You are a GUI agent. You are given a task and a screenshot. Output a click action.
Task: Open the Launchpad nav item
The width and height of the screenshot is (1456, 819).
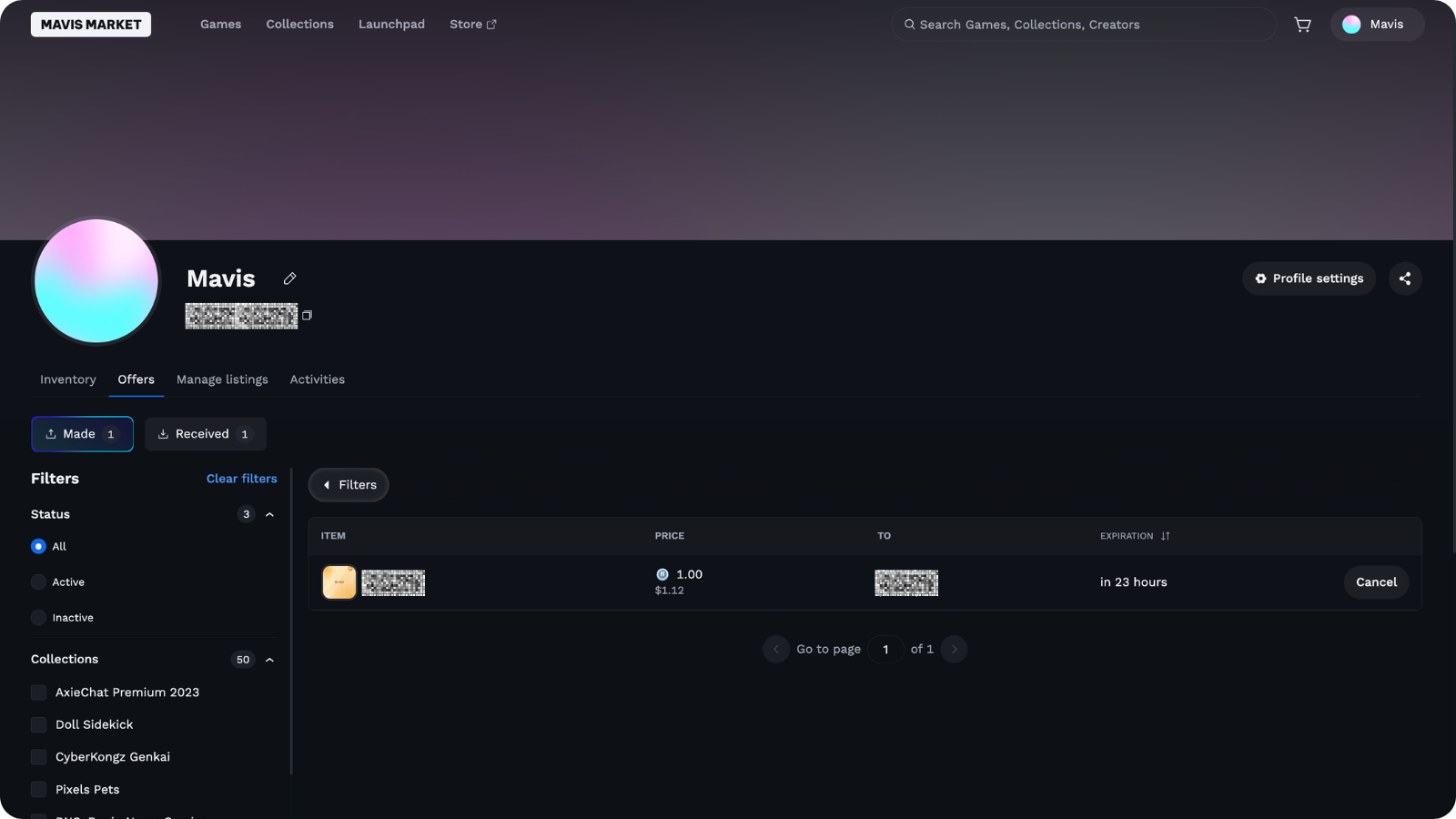[391, 25]
